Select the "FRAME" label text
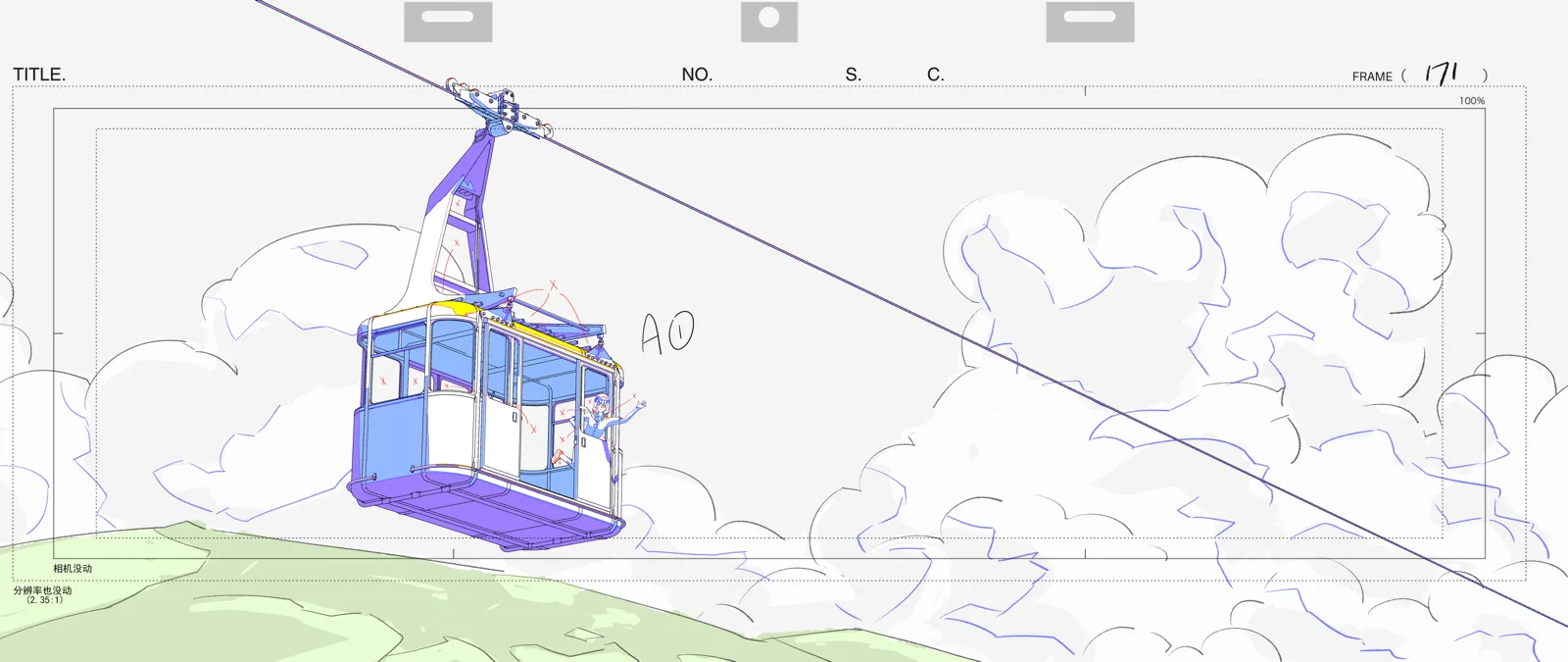The width and height of the screenshot is (1568, 662). pyautogui.click(x=1372, y=76)
